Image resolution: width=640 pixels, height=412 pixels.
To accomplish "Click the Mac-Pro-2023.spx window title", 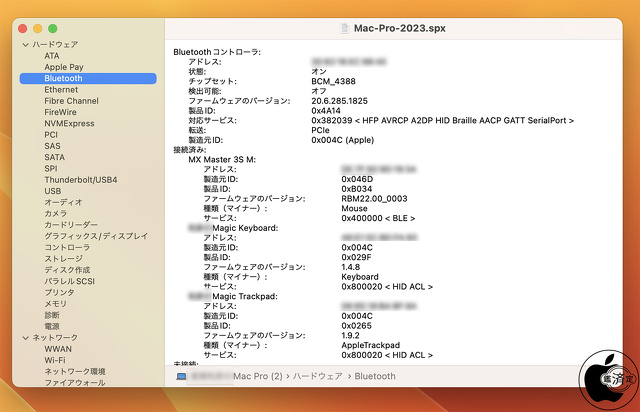I will click(x=400, y=28).
